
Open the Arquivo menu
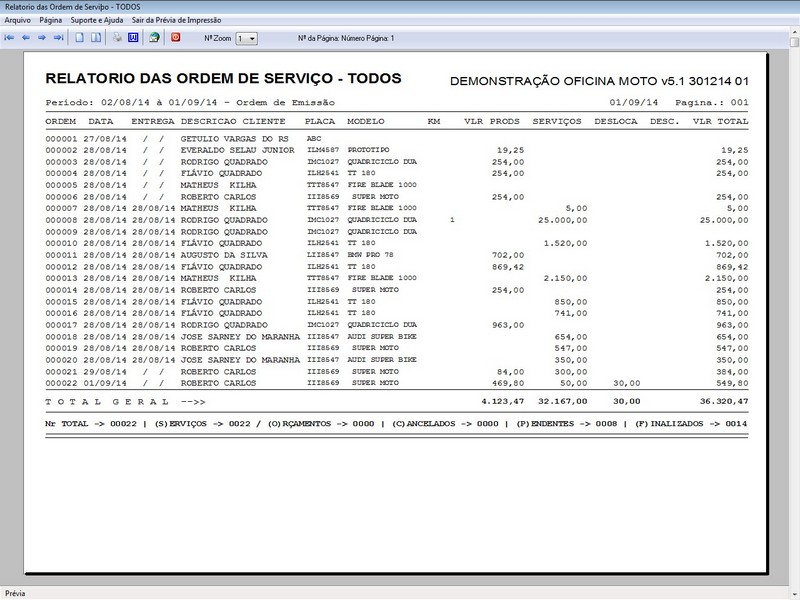[x=17, y=20]
